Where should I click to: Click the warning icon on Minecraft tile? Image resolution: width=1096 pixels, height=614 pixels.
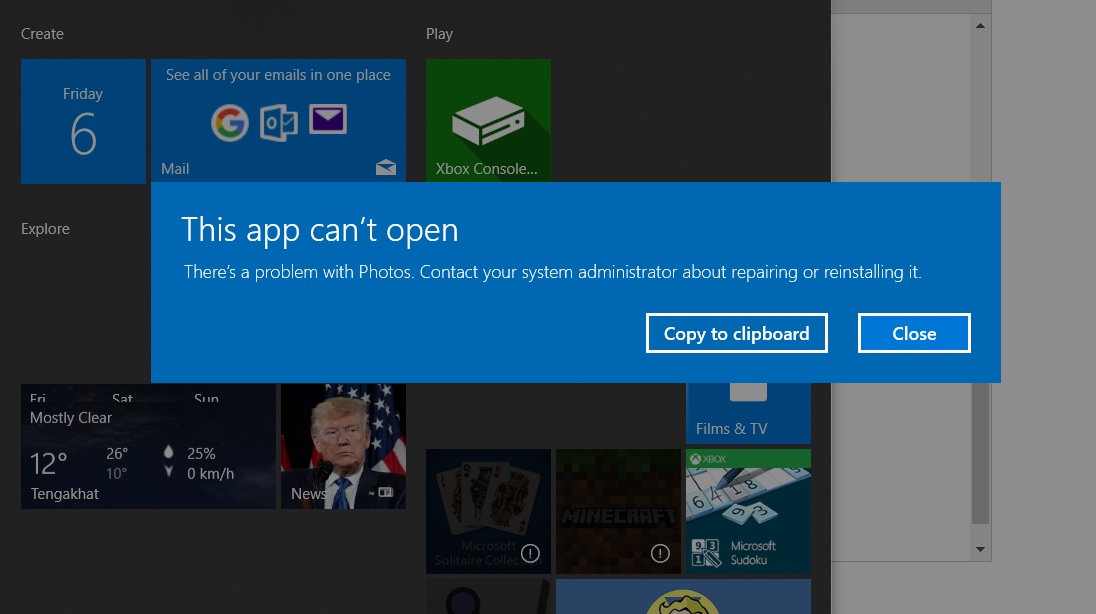coord(660,553)
